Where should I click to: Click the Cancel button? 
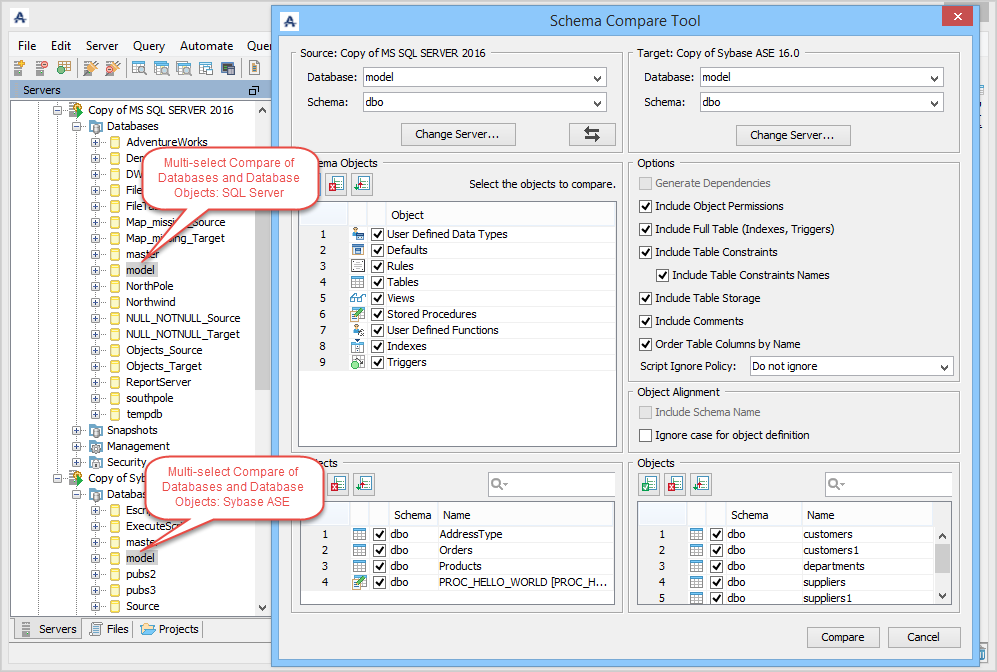click(924, 637)
